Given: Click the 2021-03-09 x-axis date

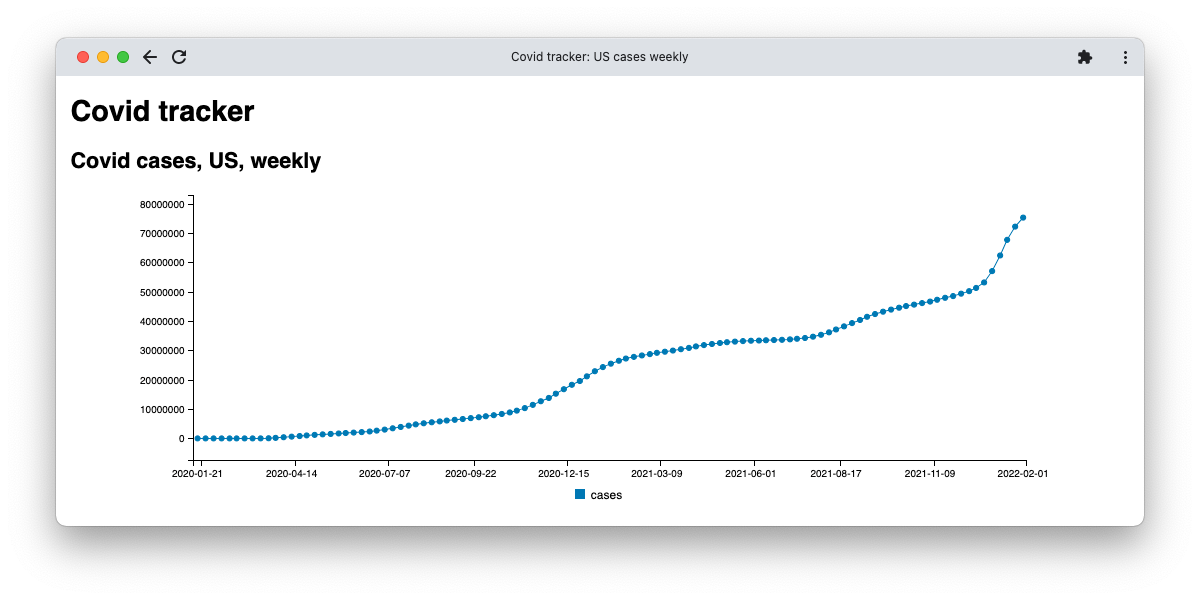Looking at the screenshot, I should tap(656, 474).
